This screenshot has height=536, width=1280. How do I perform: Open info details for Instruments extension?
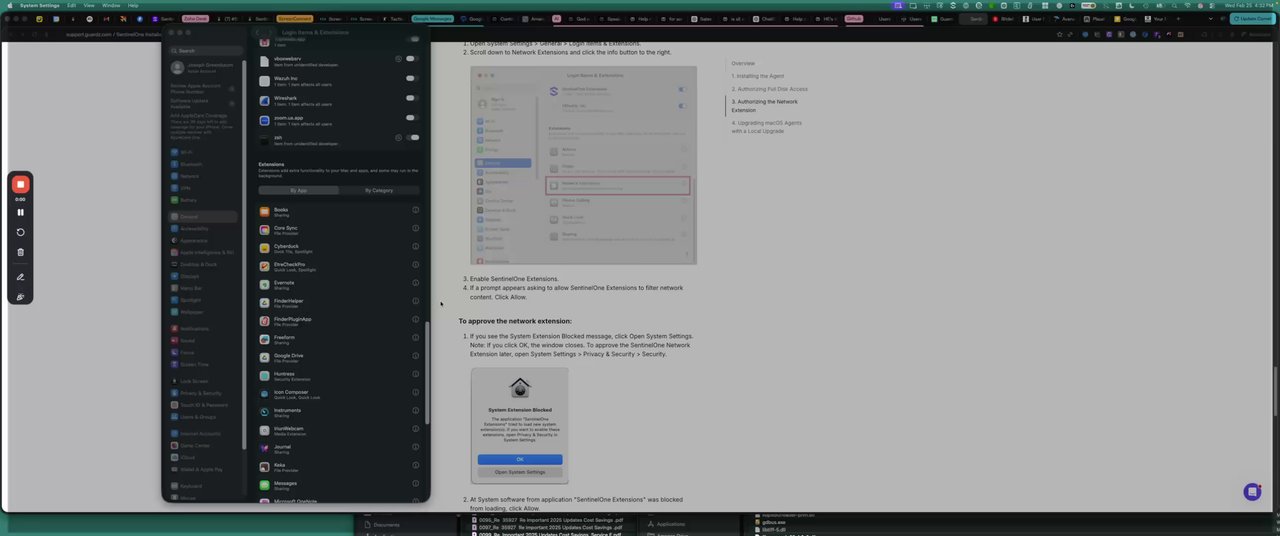[416, 411]
